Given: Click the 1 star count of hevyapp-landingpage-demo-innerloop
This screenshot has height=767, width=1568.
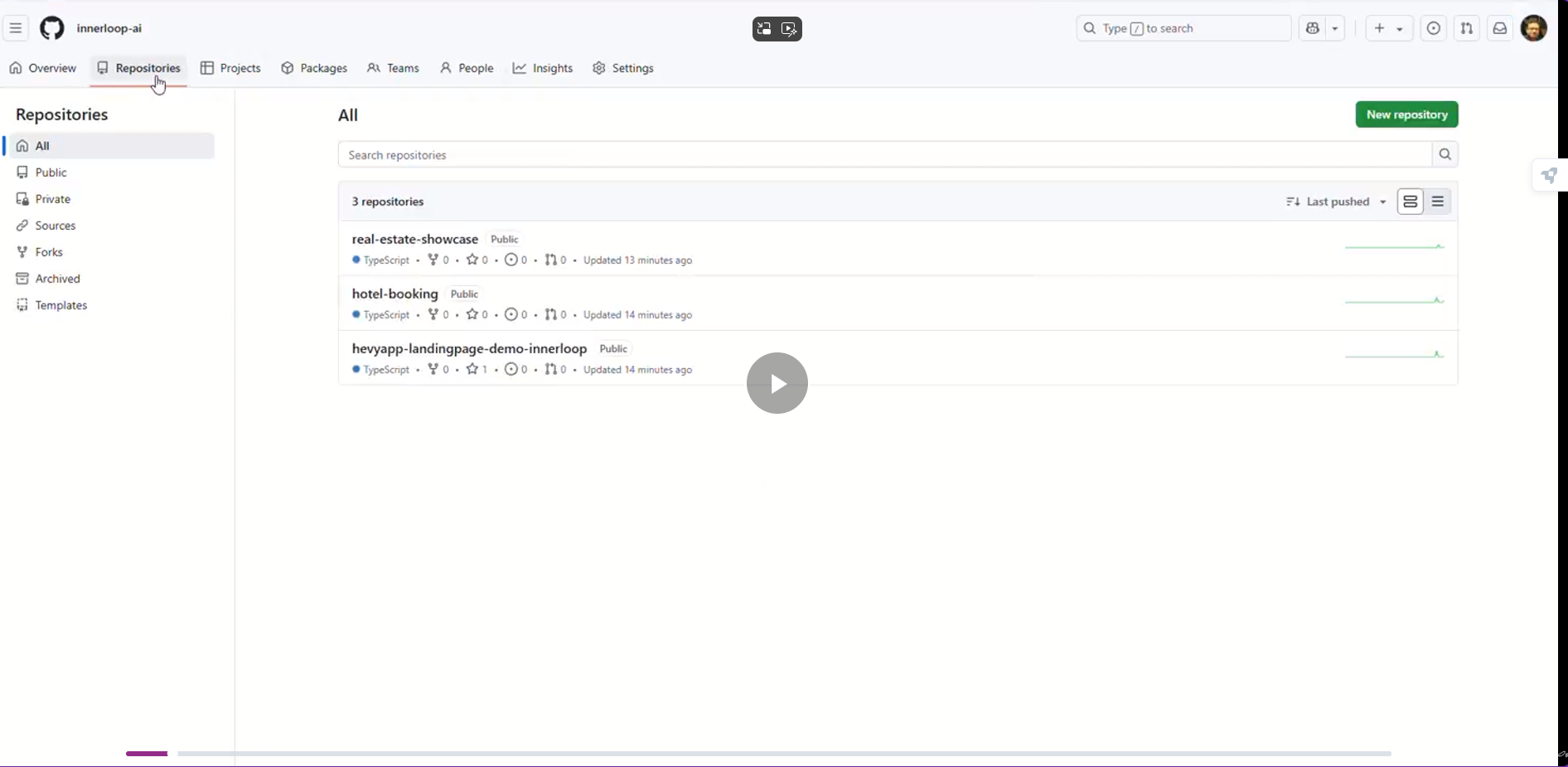Looking at the screenshot, I should coord(477,370).
